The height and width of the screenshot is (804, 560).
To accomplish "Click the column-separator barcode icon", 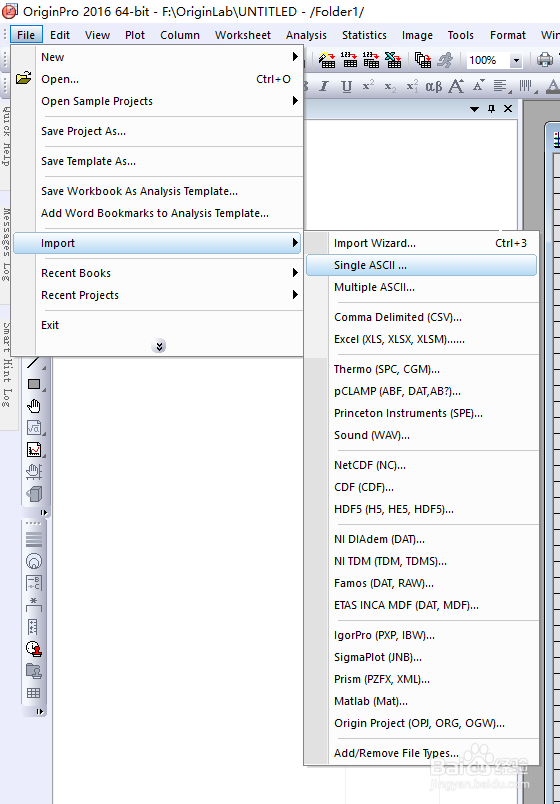I will pyautogui.click(x=526, y=86).
